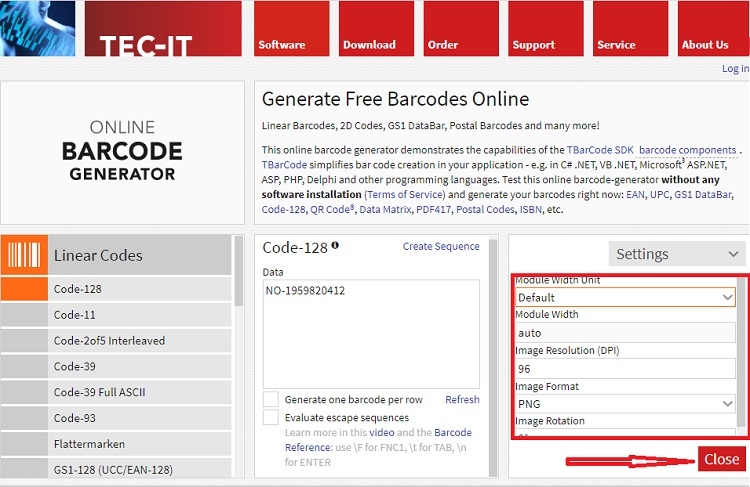Open the TBarCode SDK link
Image resolution: width=750 pixels, height=487 pixels.
coord(600,150)
